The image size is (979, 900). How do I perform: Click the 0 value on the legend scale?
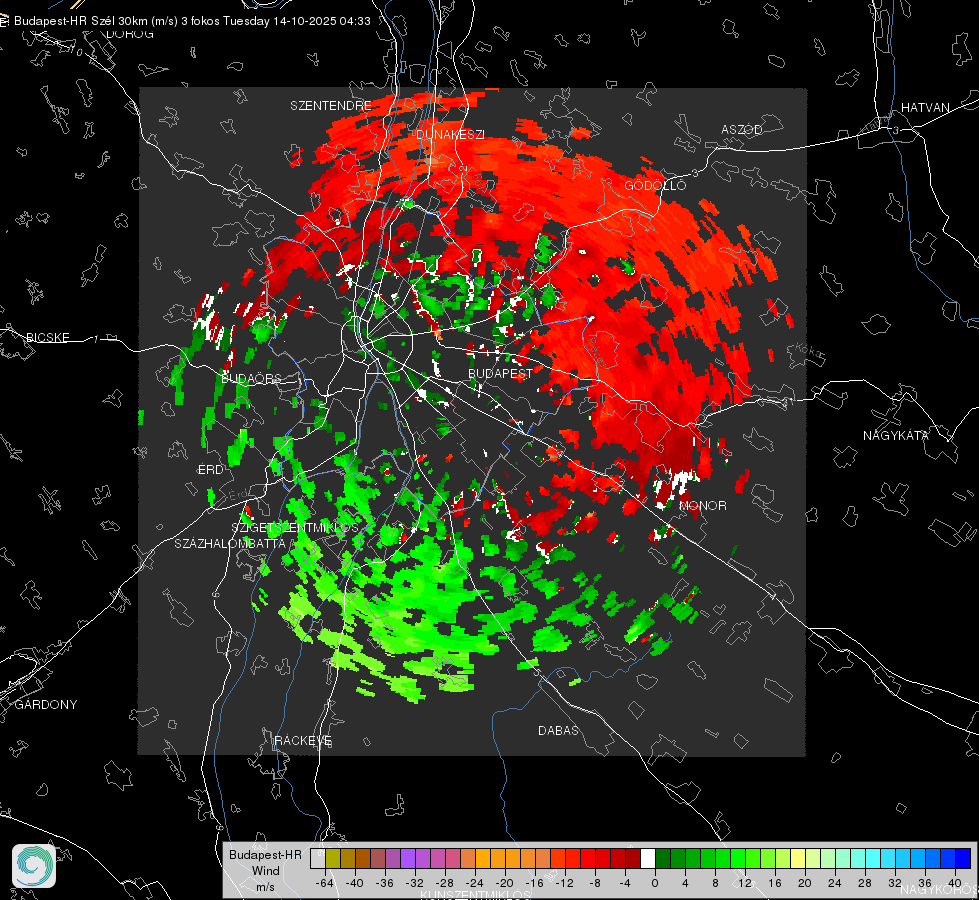click(655, 883)
